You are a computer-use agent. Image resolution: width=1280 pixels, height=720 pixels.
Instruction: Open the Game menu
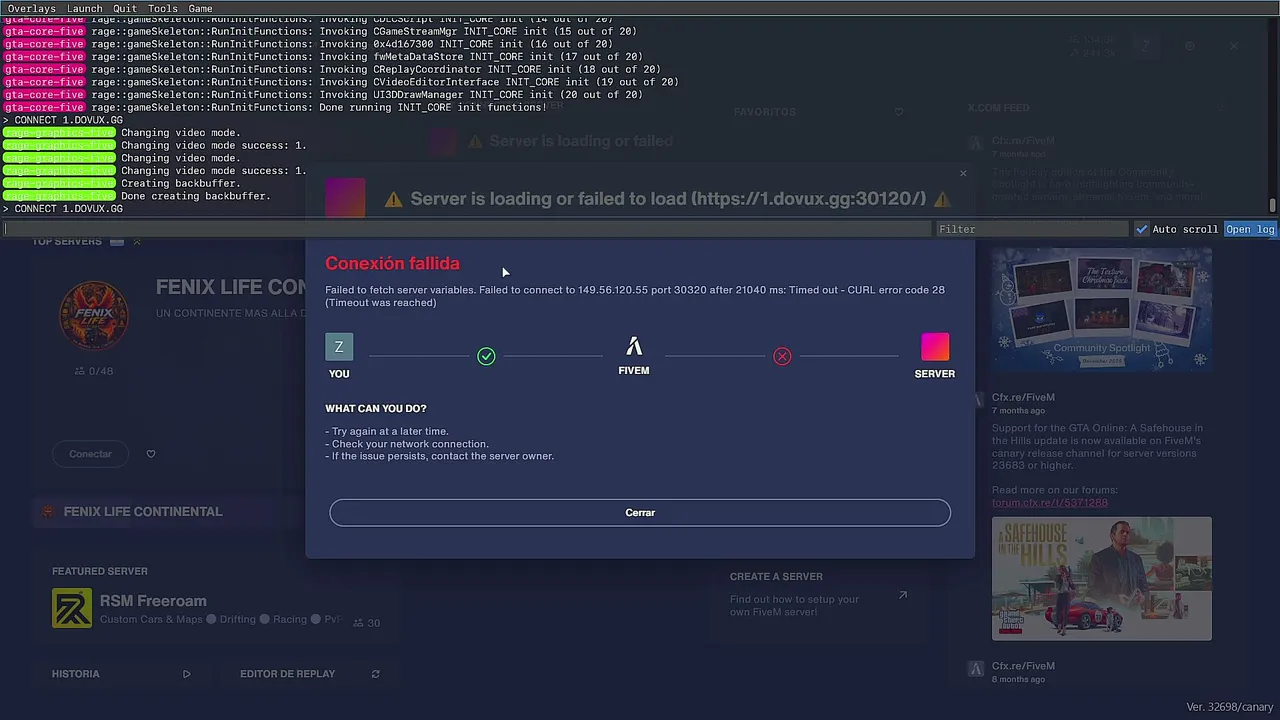(x=201, y=8)
